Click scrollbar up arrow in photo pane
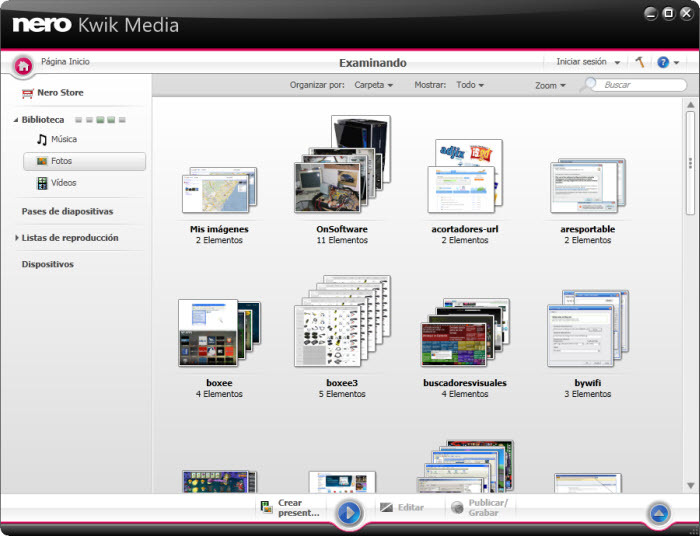The width and height of the screenshot is (700, 536). 691,105
